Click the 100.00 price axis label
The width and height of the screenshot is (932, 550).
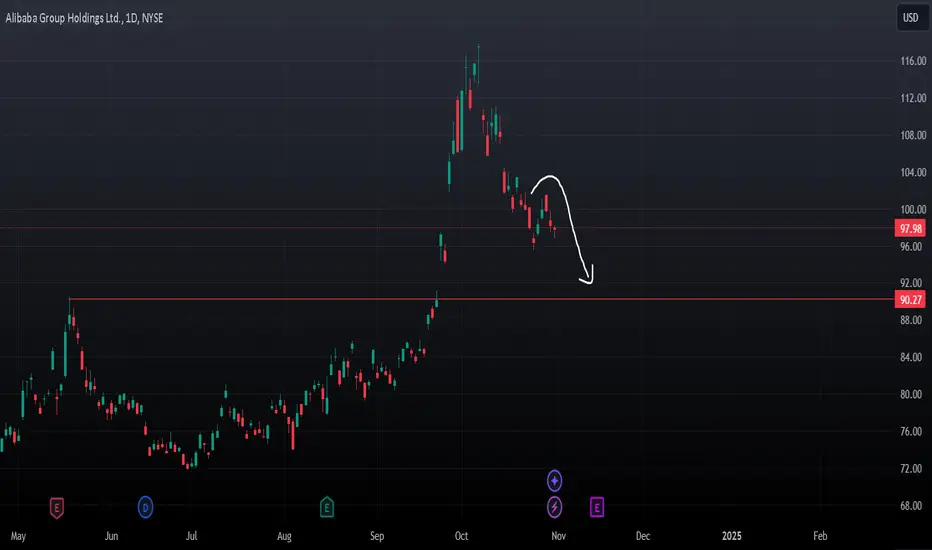tap(913, 209)
